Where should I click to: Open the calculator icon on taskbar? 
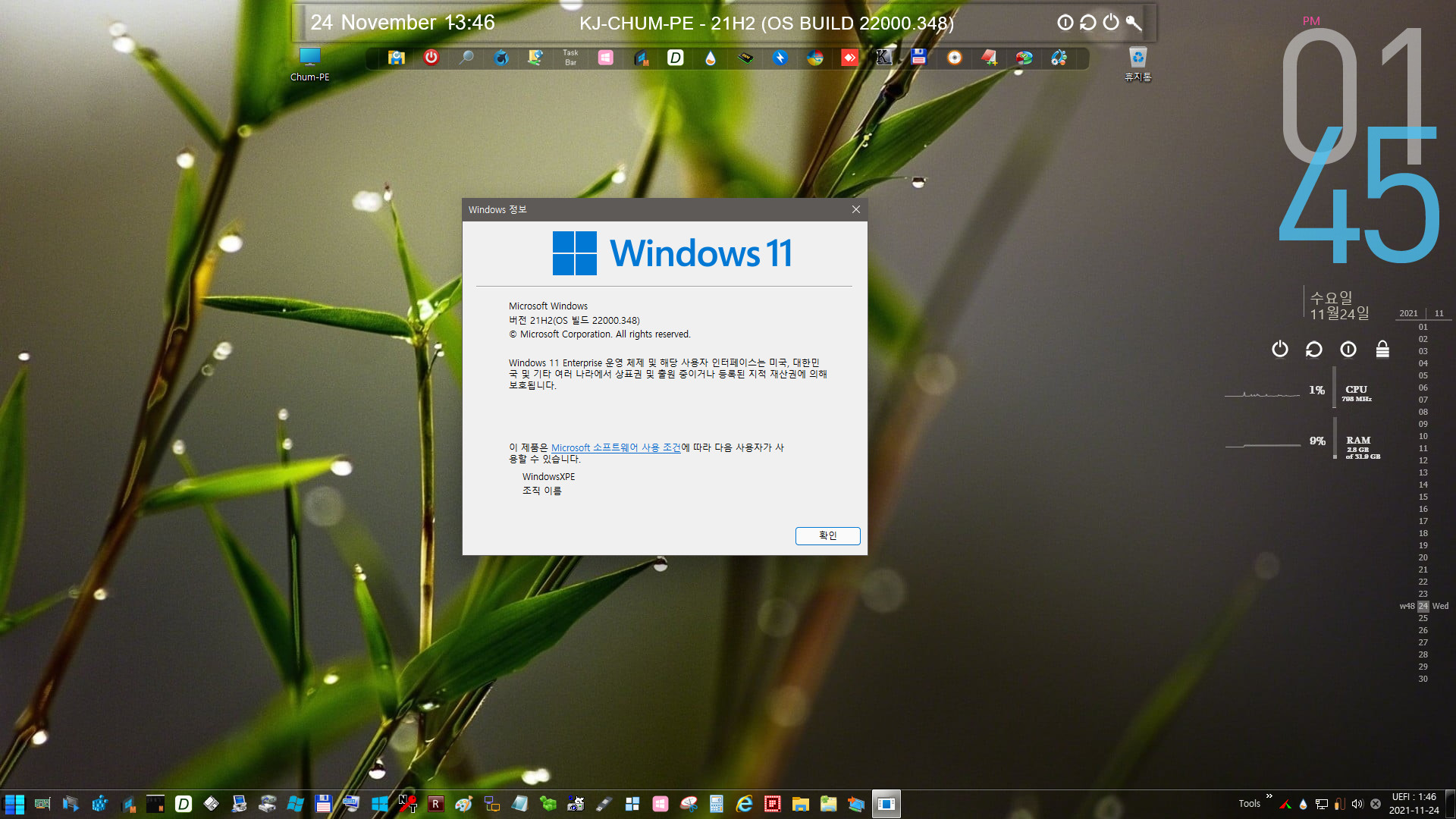[716, 804]
